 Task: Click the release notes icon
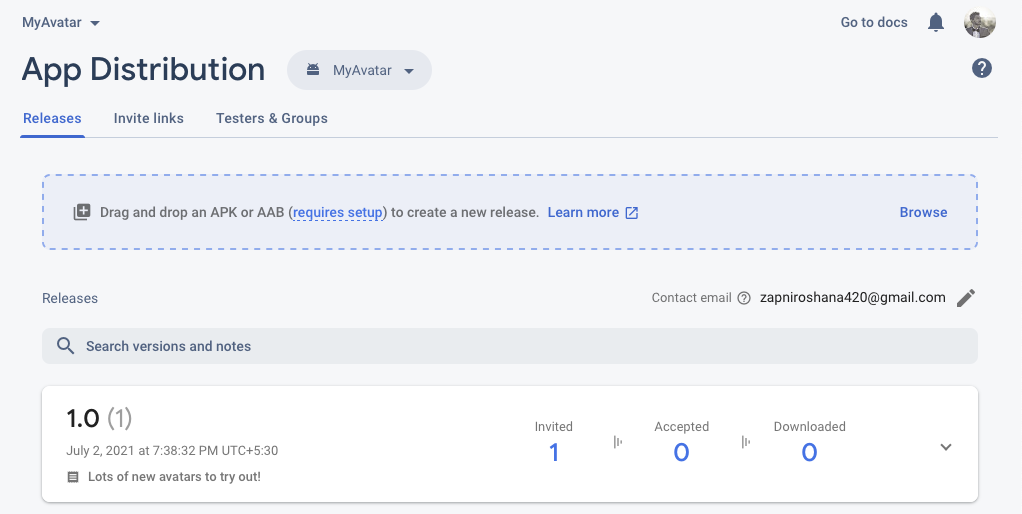73,477
